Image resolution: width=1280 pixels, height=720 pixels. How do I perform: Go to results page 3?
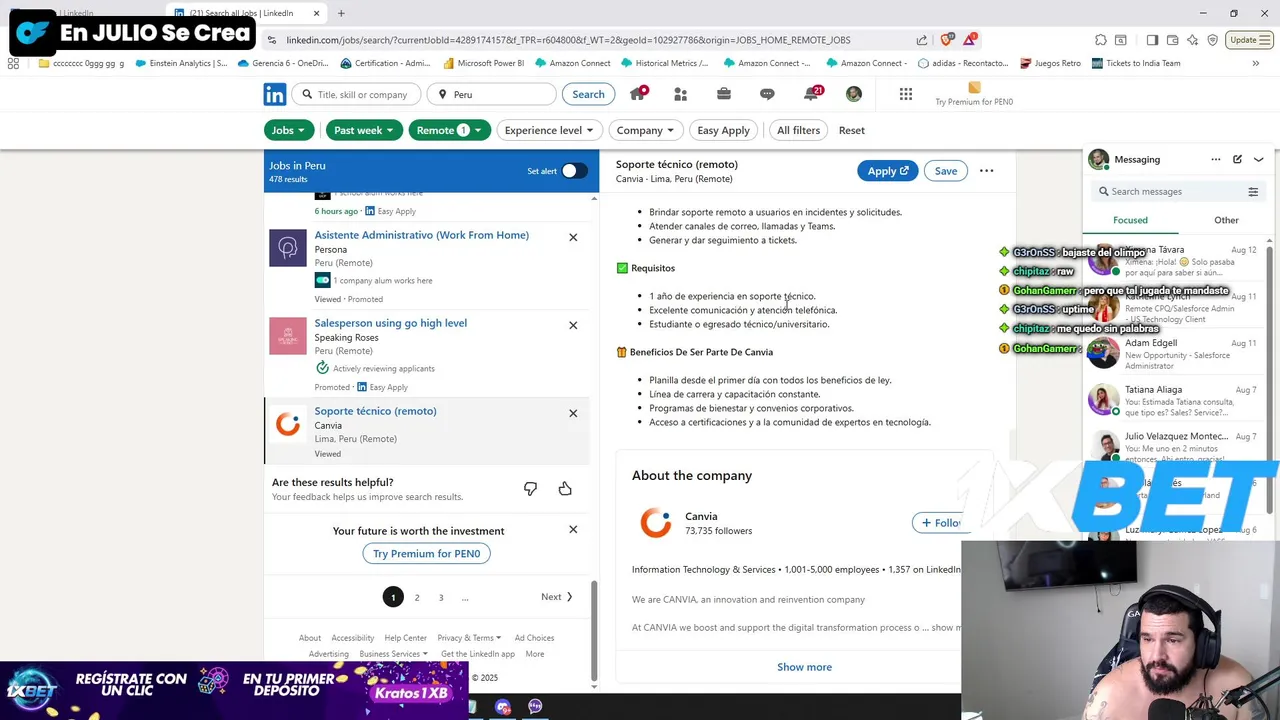point(441,597)
